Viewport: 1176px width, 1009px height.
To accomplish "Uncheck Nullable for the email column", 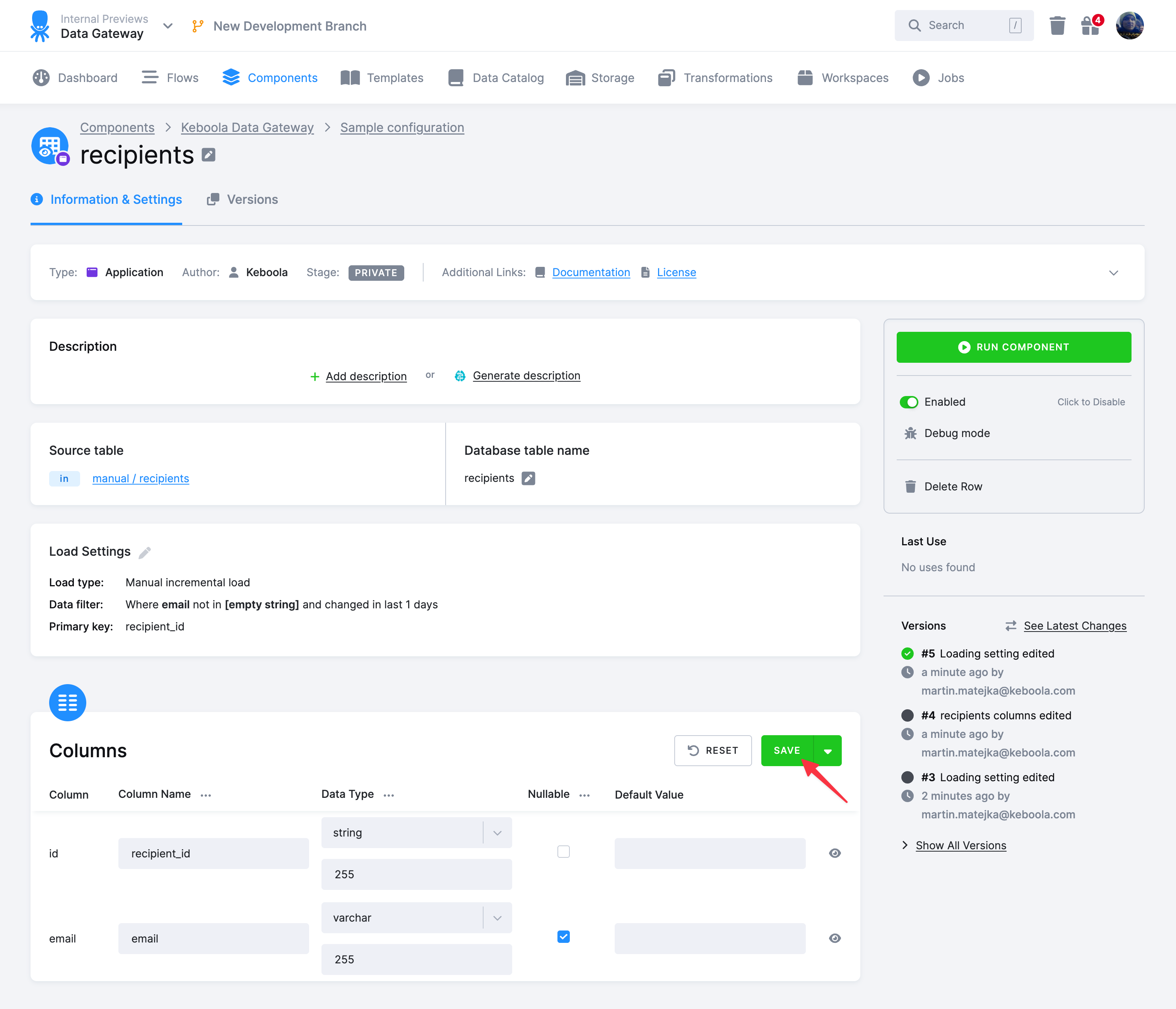I will pos(564,936).
